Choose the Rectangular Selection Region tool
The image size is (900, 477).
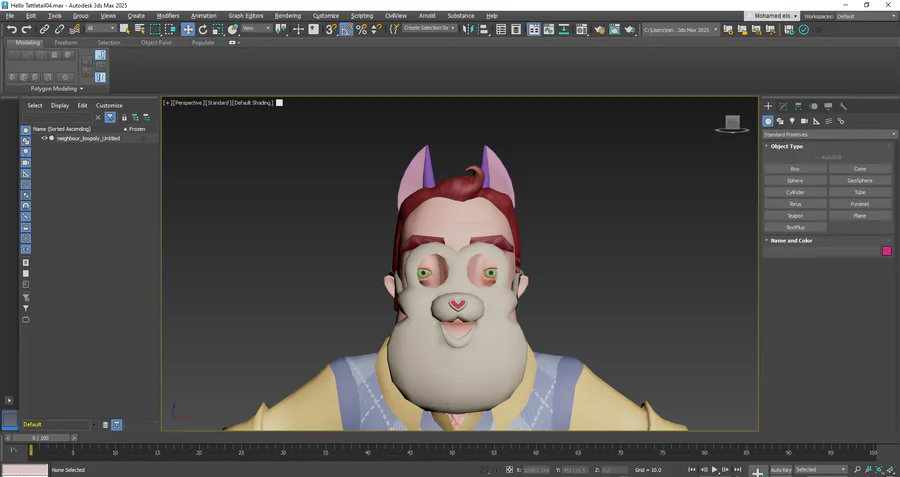[x=156, y=29]
